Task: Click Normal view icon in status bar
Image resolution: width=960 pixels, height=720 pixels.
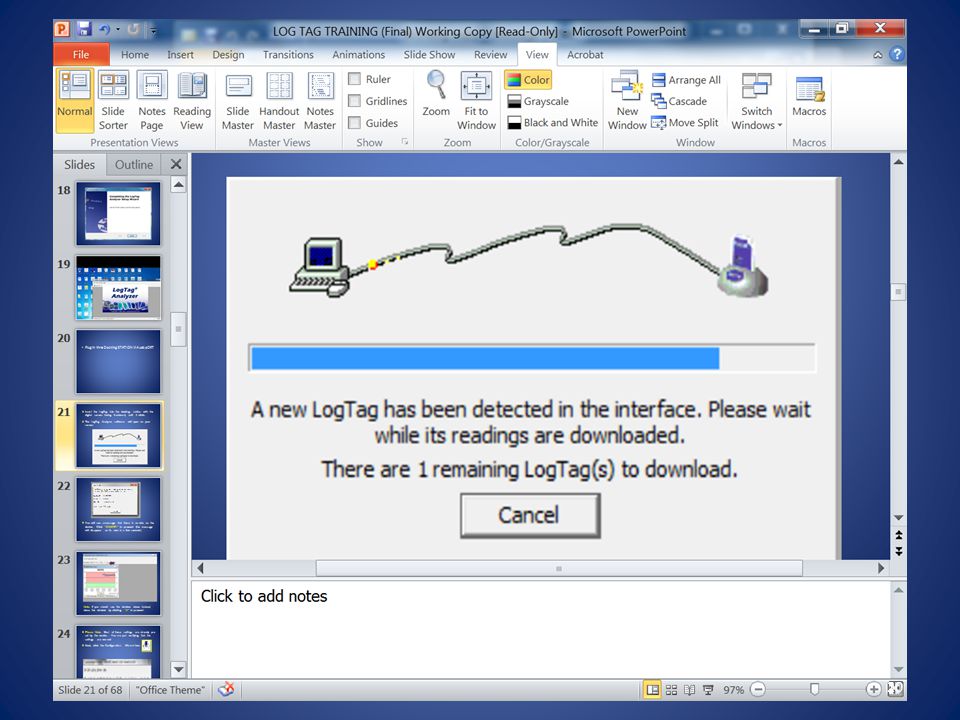Action: tap(653, 689)
